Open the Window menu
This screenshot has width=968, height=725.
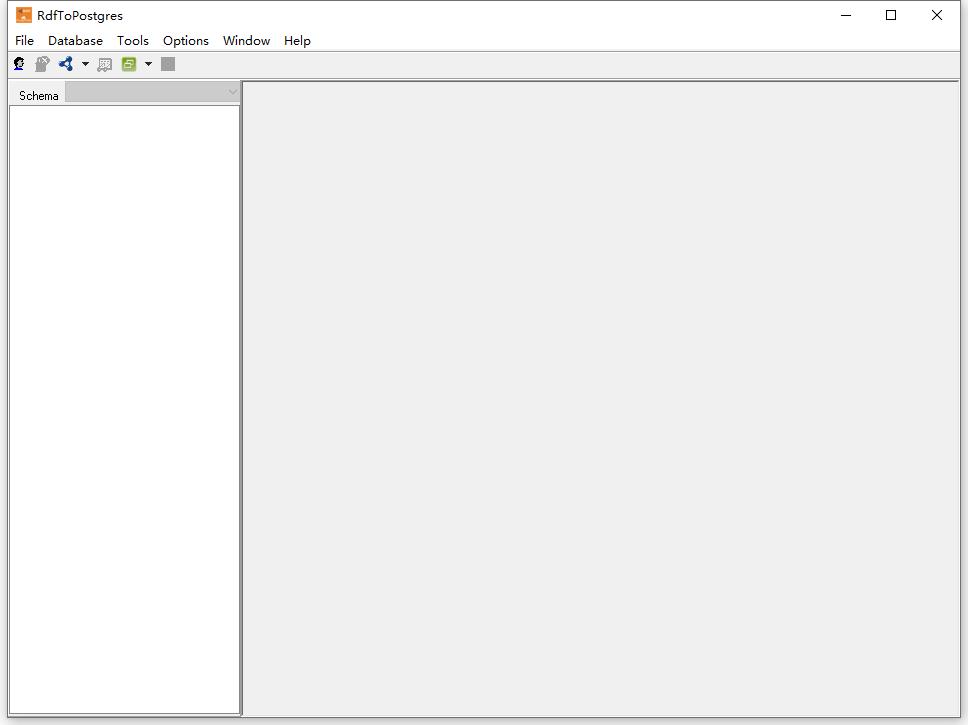pos(246,40)
